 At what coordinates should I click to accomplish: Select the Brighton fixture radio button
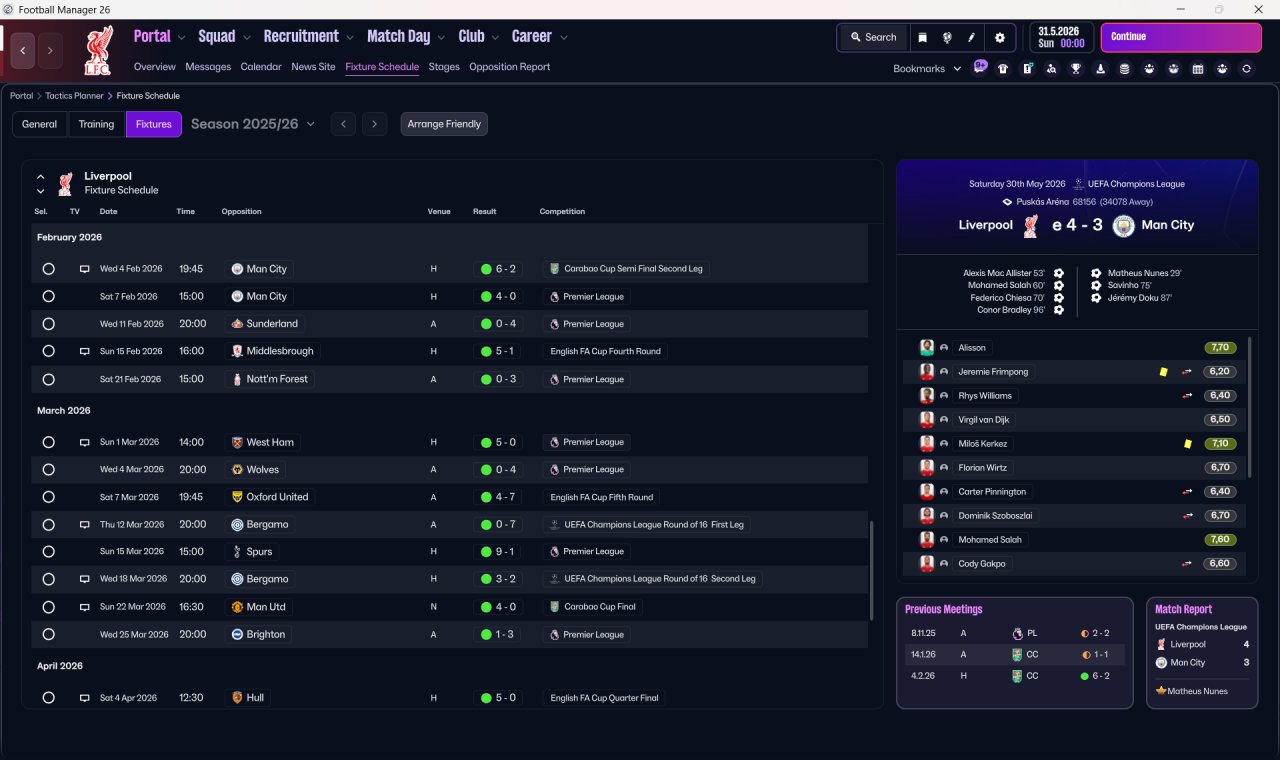[x=48, y=634]
